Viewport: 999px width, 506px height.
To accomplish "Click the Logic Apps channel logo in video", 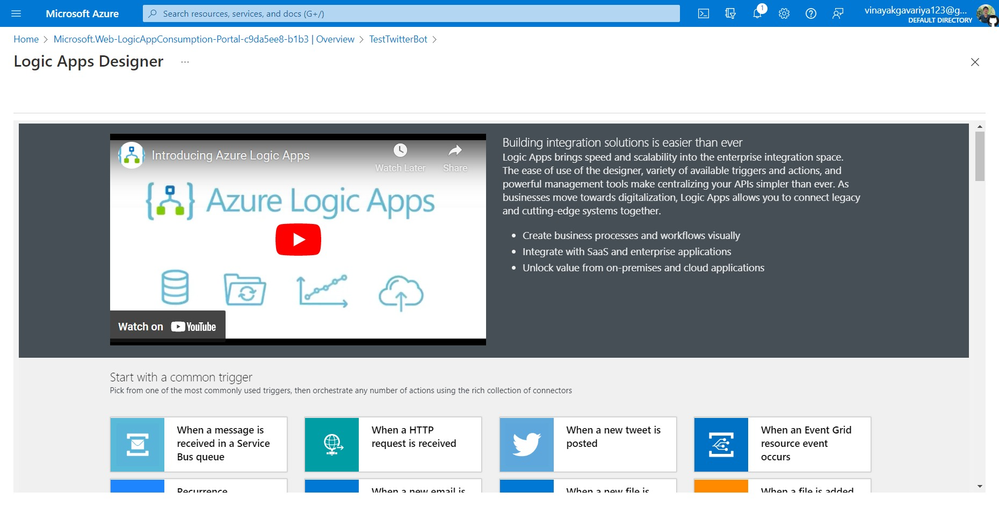I will coord(132,155).
